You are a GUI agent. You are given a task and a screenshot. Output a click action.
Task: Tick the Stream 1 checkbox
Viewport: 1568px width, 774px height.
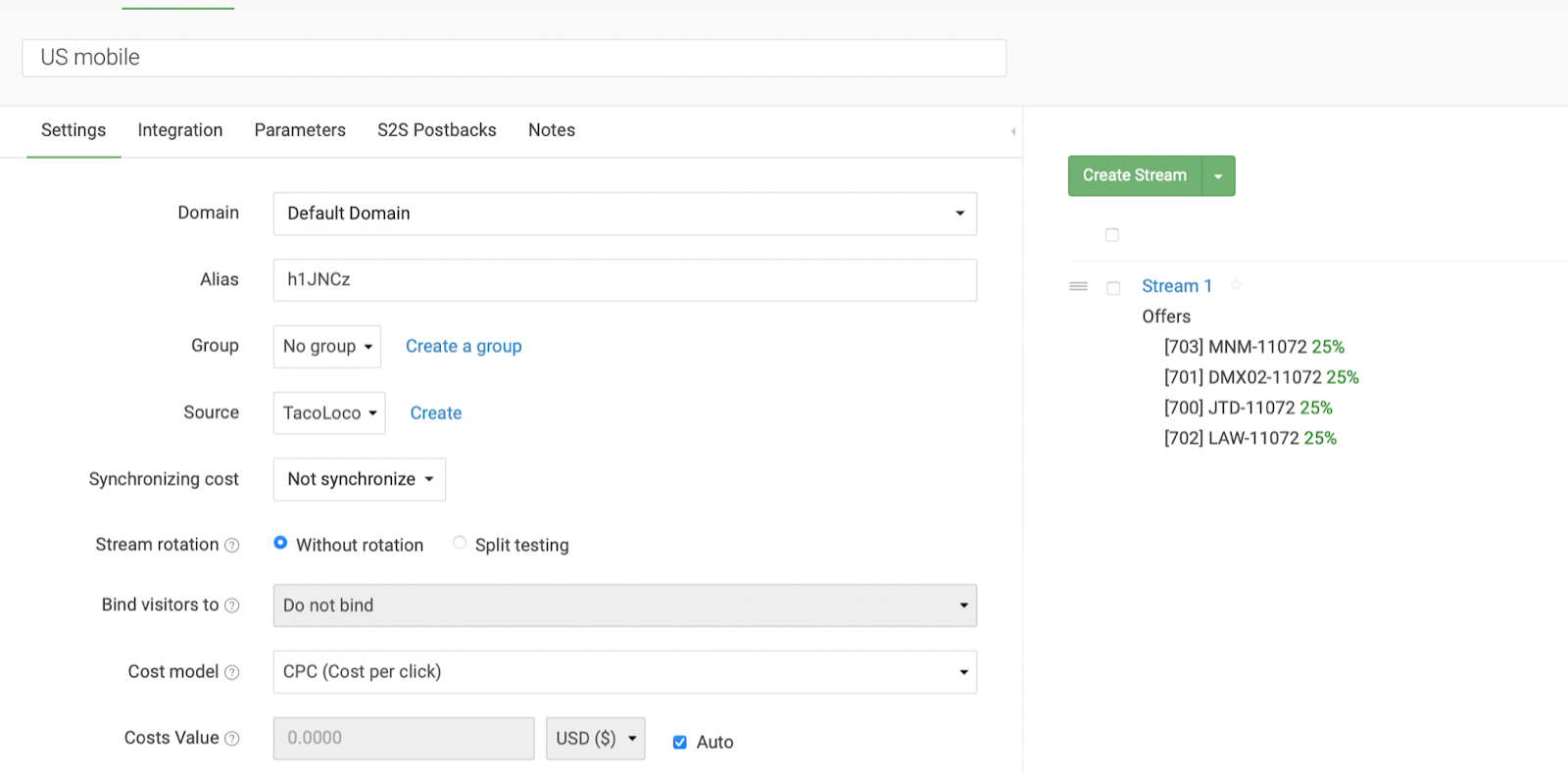[1113, 288]
